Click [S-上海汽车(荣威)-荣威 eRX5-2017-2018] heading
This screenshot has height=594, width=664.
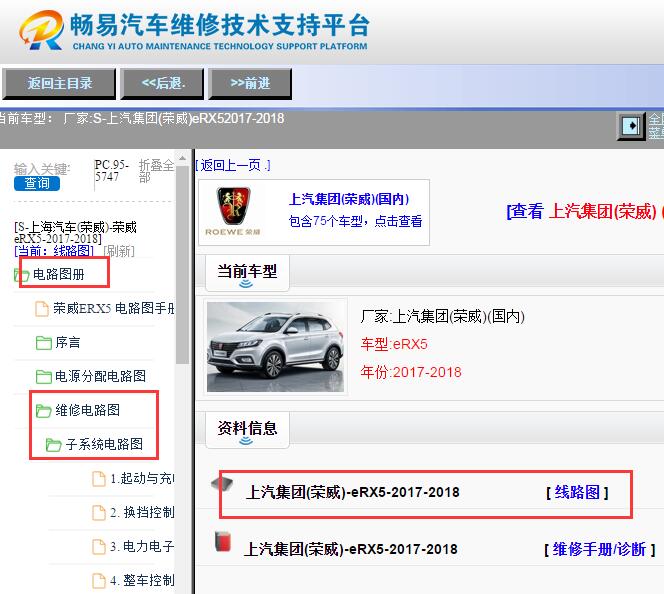coord(75,233)
